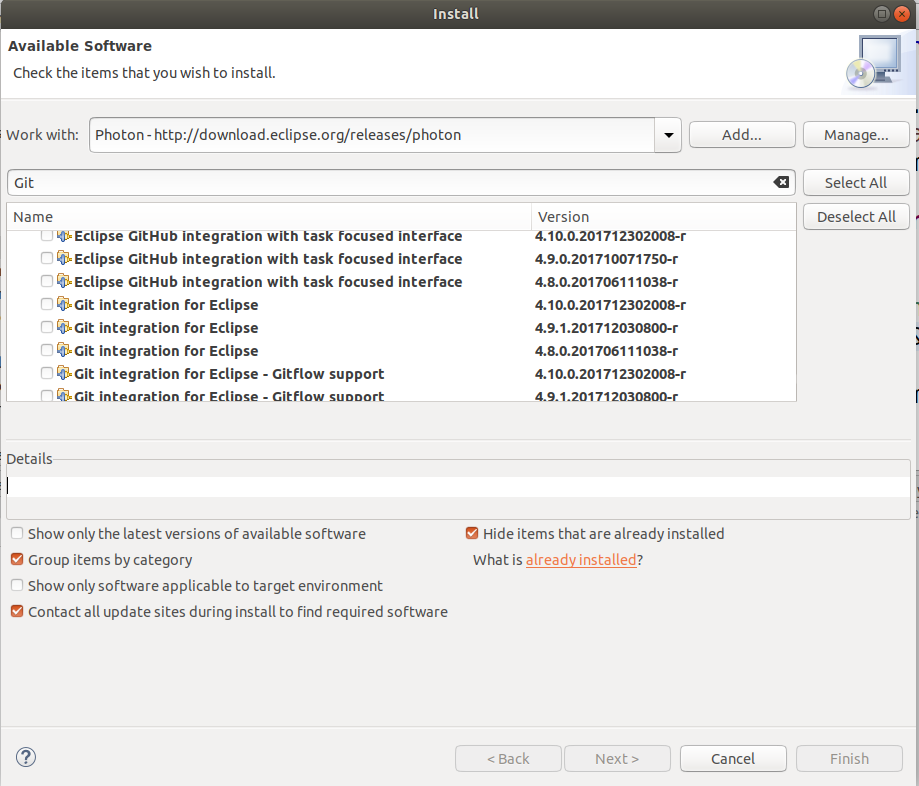Viewport: 919px width, 786px height.
Task: Check Git integration for Eclipse 4.8.0
Action: (x=47, y=350)
